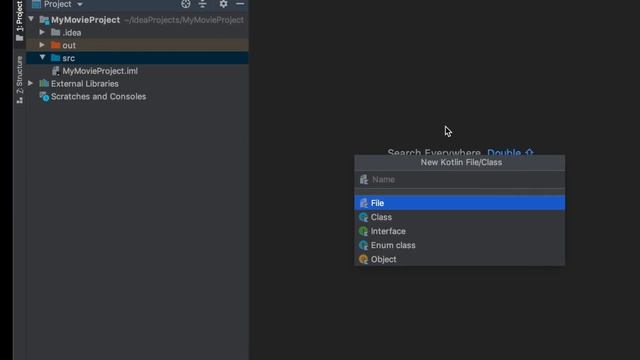Screen dimensions: 640x360
Task: Select MyMovieProject.iml file
Action: point(100,71)
